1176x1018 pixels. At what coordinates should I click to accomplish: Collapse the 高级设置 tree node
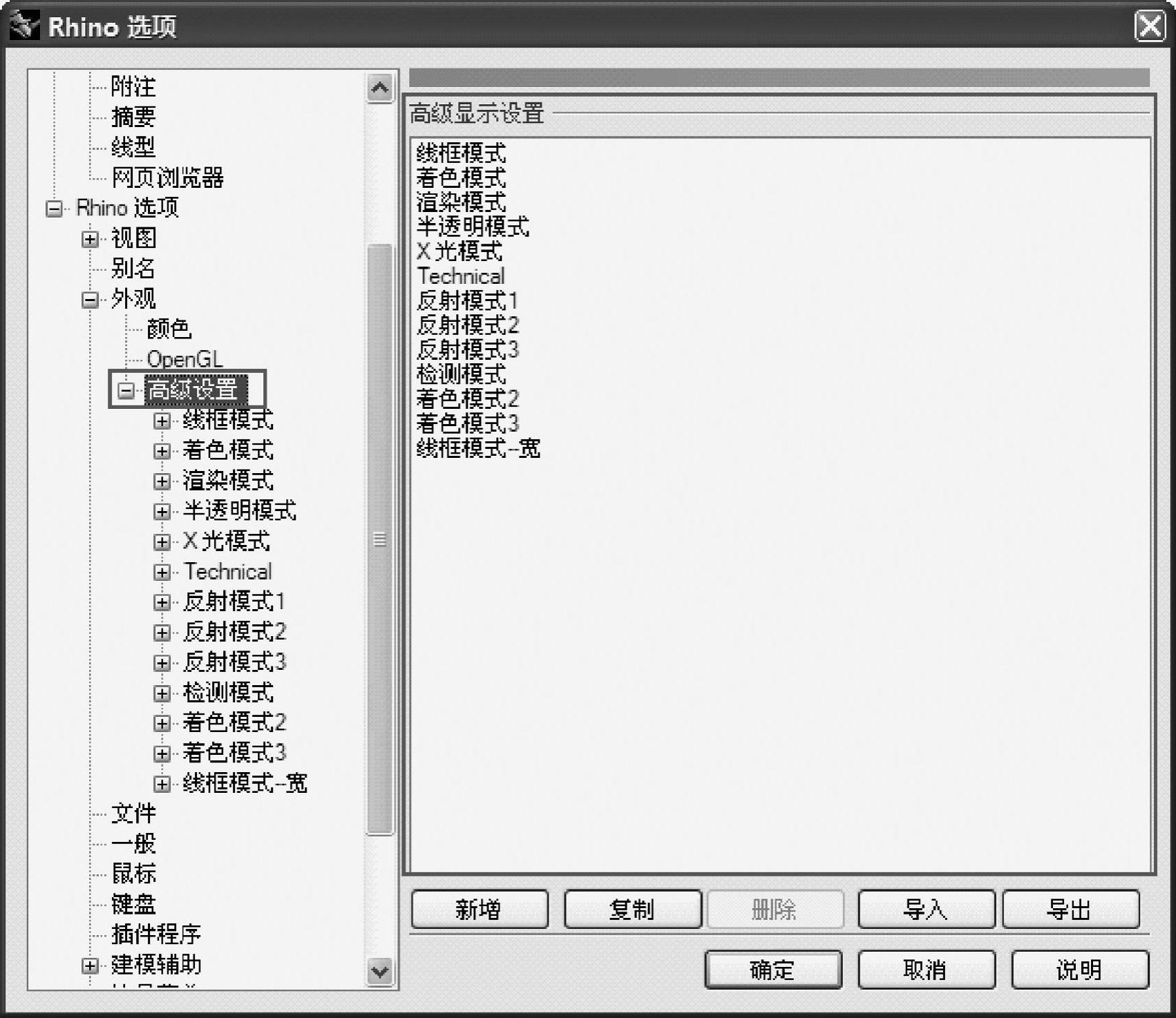point(126,390)
